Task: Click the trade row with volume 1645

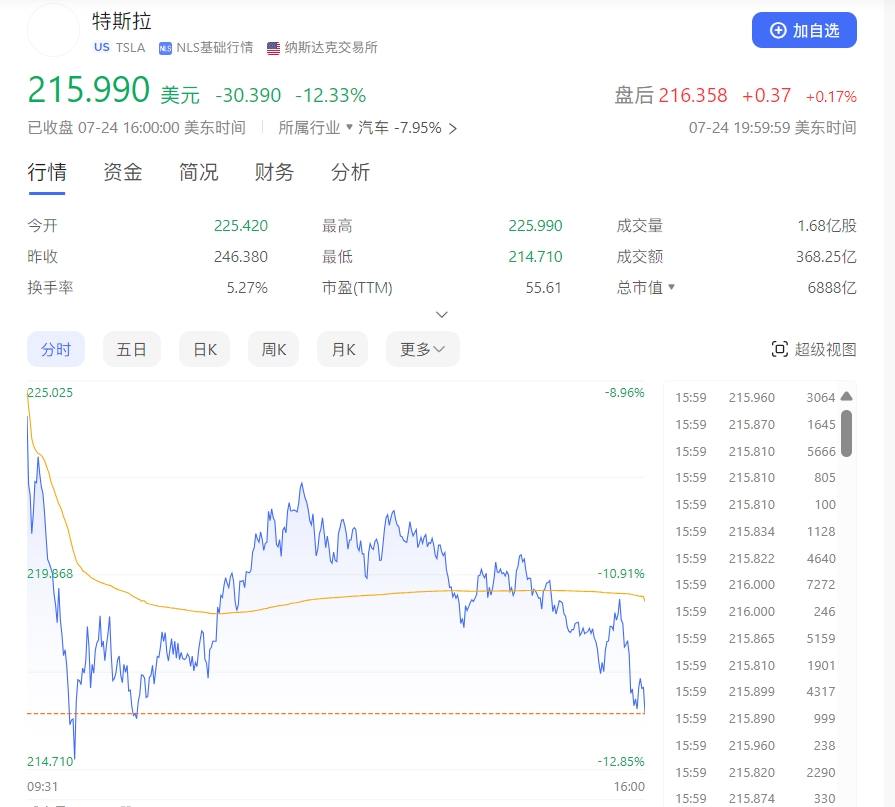Action: (755, 425)
